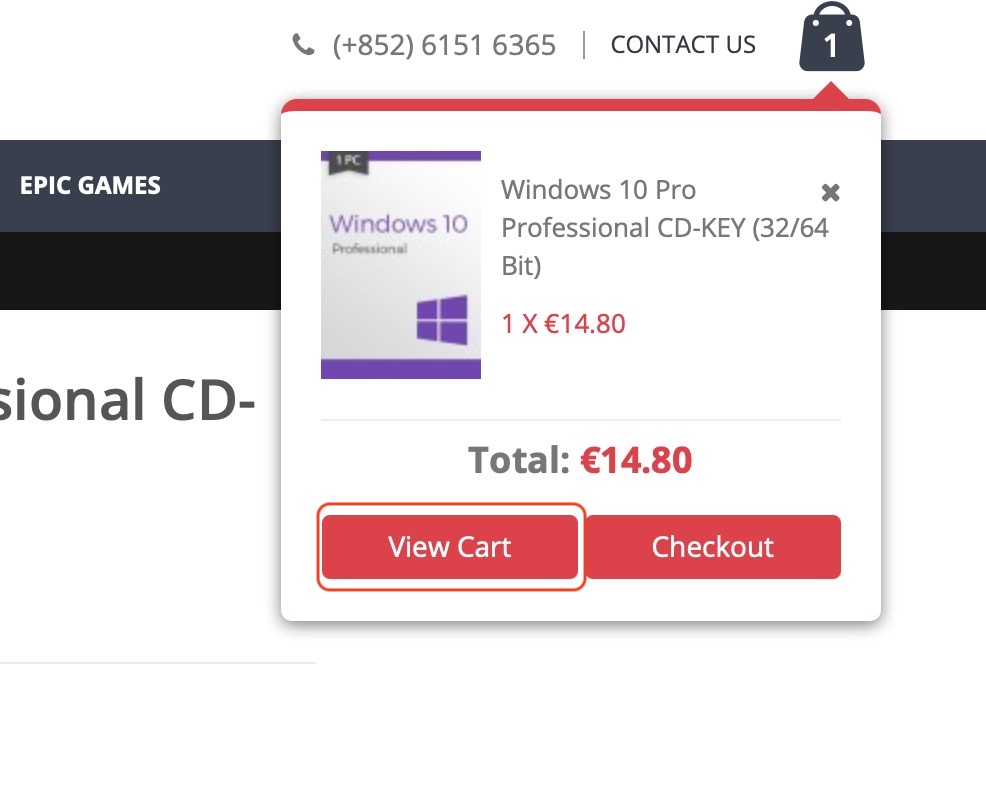Click the "Windows 10" text on product box
Viewport: 986px width, 794px height.
(398, 224)
